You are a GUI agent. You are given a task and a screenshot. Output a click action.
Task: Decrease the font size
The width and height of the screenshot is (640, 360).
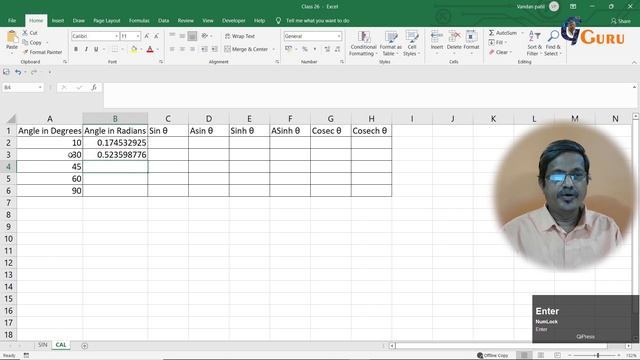click(x=156, y=36)
